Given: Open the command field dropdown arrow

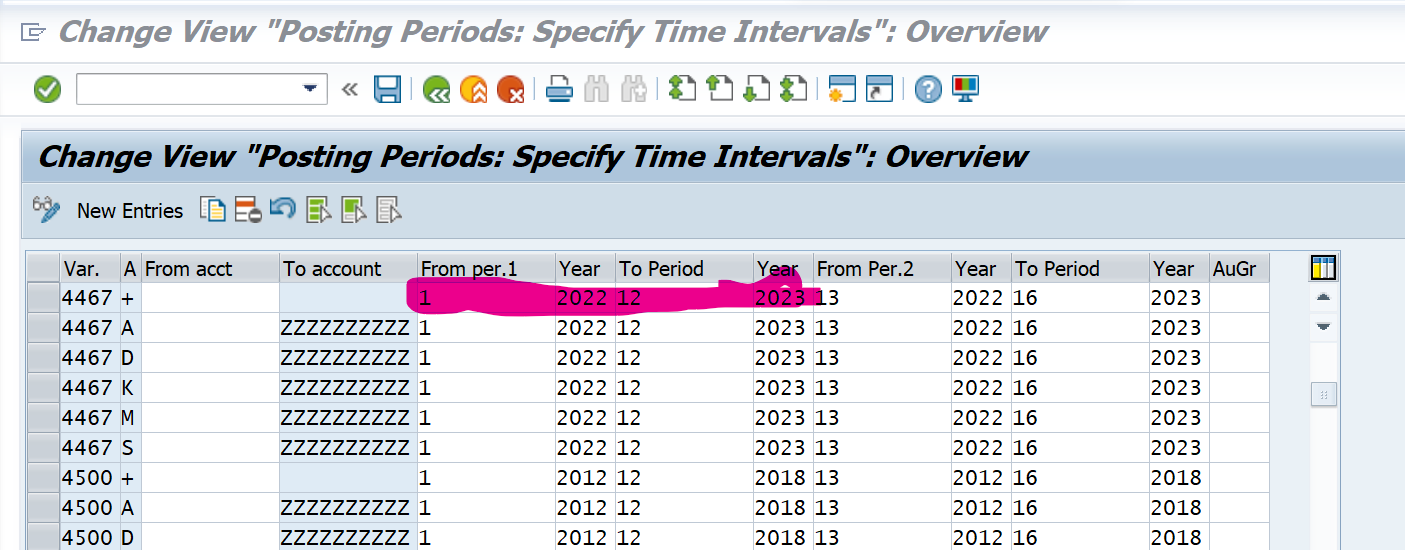Looking at the screenshot, I should click(x=309, y=90).
